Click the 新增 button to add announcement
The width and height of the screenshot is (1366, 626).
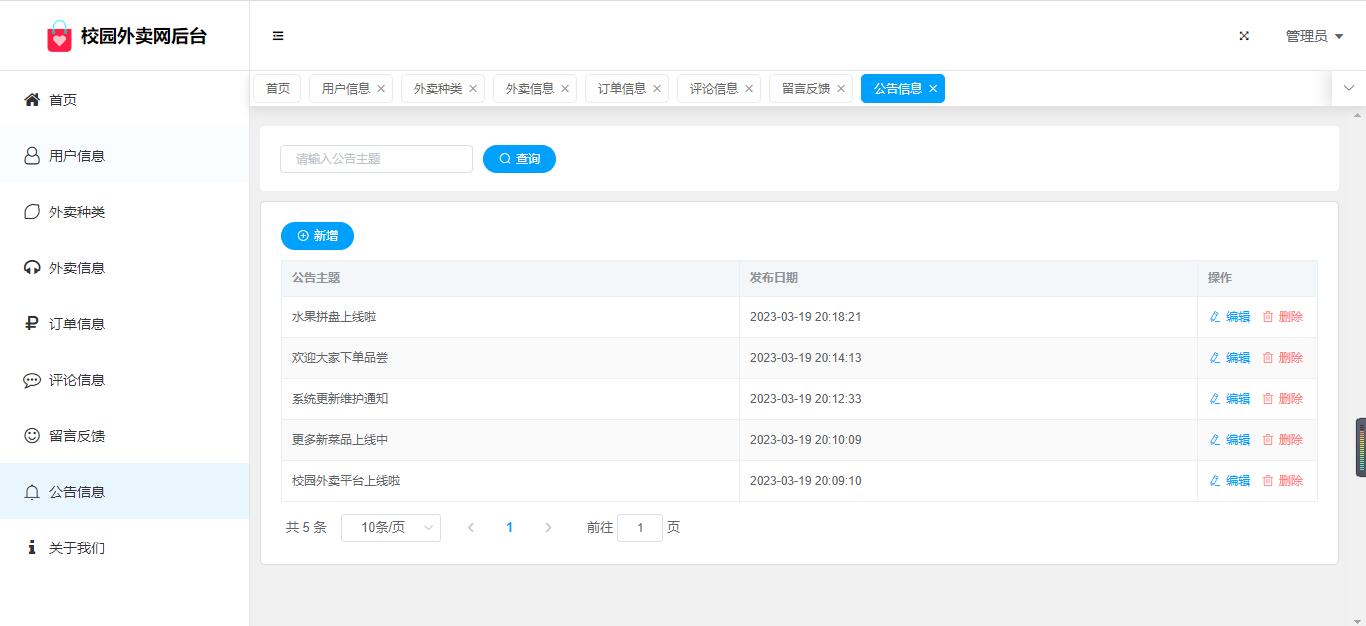(x=317, y=236)
